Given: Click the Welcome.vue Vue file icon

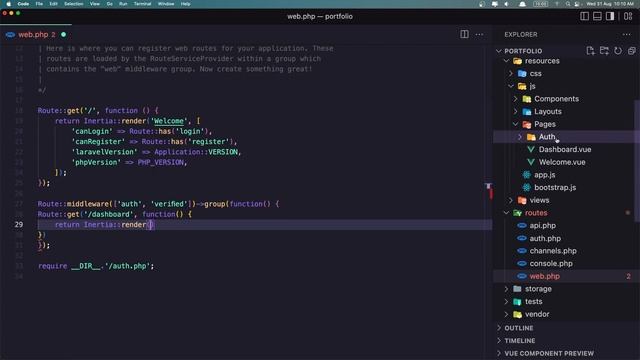Looking at the screenshot, I should pos(531,162).
